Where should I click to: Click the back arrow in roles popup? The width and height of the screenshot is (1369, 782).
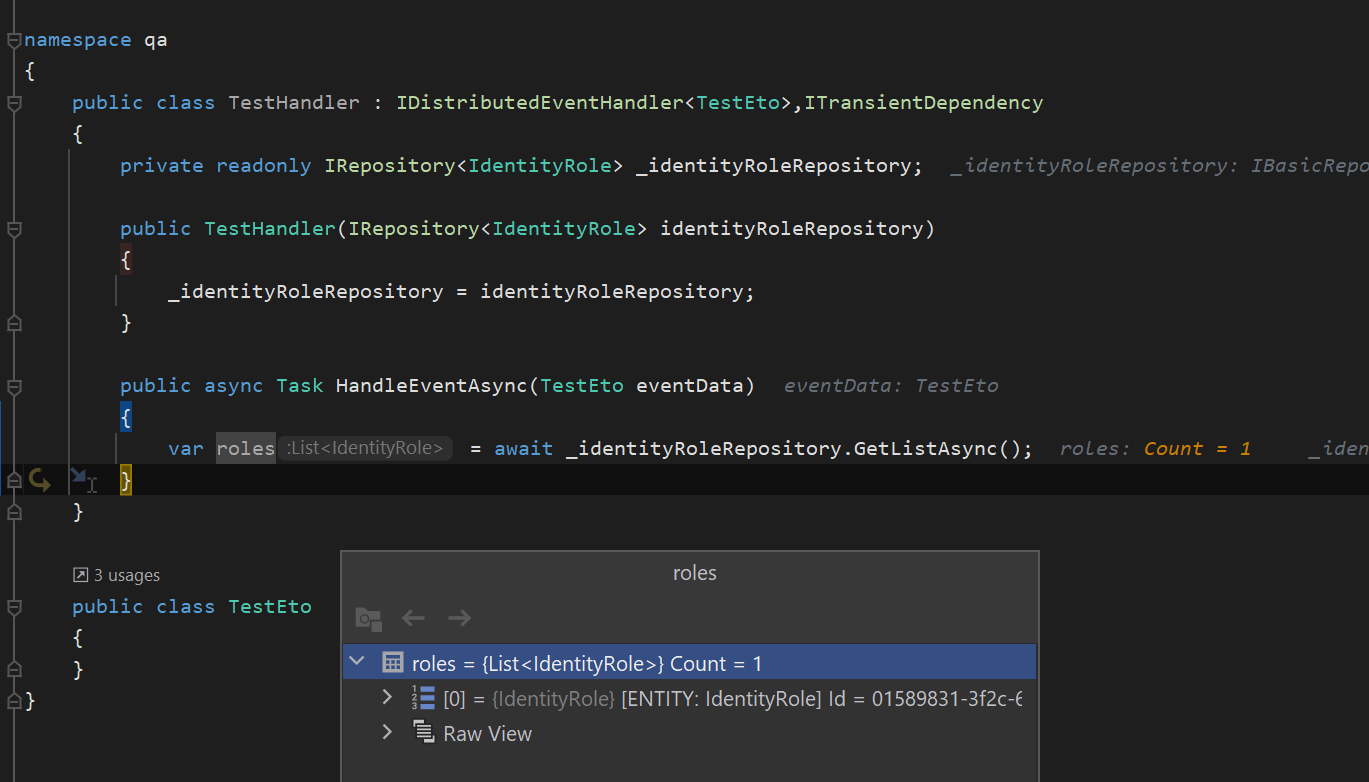(413, 619)
